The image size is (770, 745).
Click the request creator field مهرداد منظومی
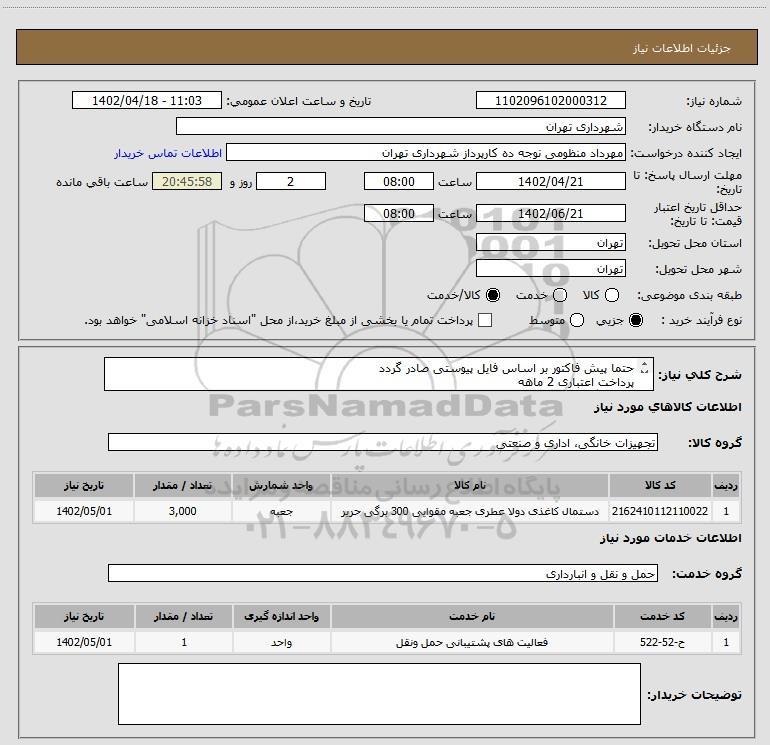click(x=426, y=153)
